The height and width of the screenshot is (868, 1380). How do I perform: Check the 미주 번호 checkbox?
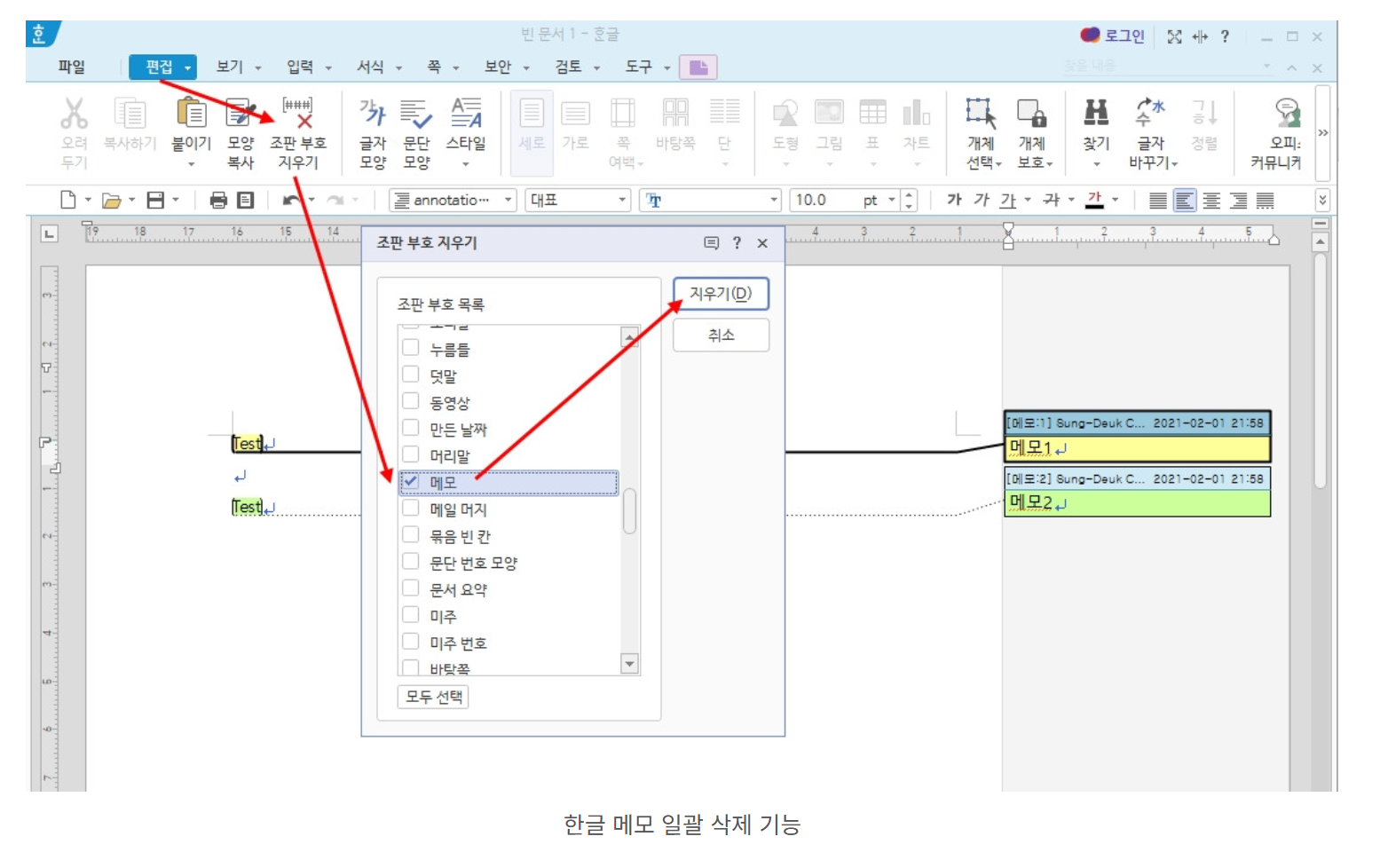(x=410, y=641)
